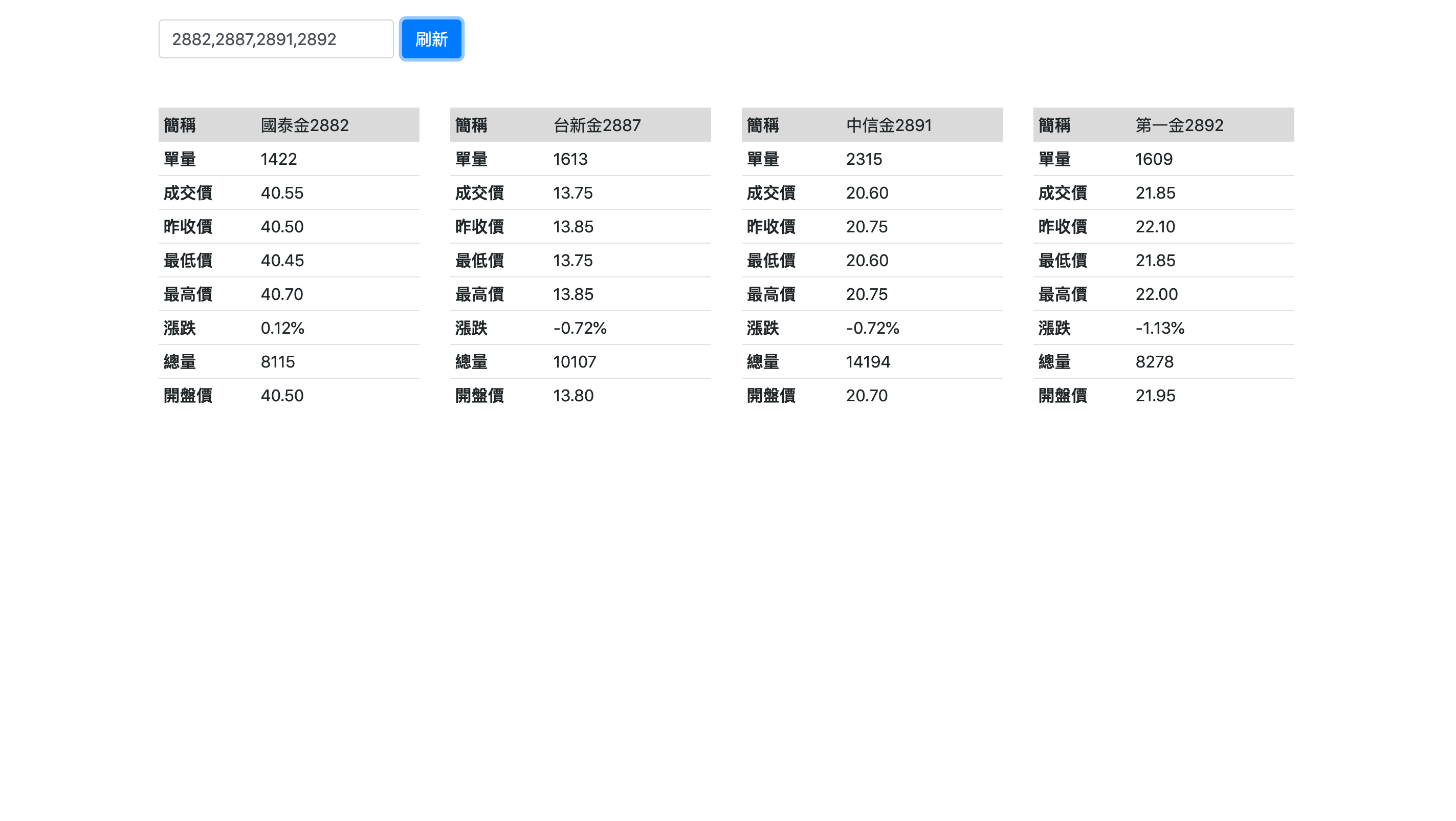
Task: Click 中信金 單量 value 2315
Action: tap(864, 159)
